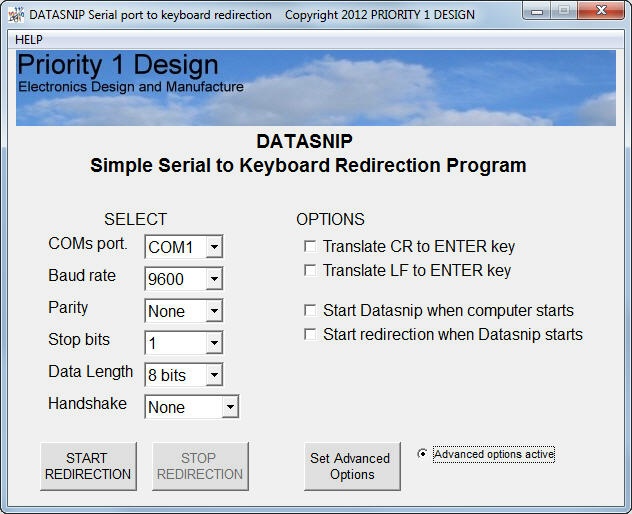
Task: Click the Priority 1 Design banner image
Action: (316, 88)
